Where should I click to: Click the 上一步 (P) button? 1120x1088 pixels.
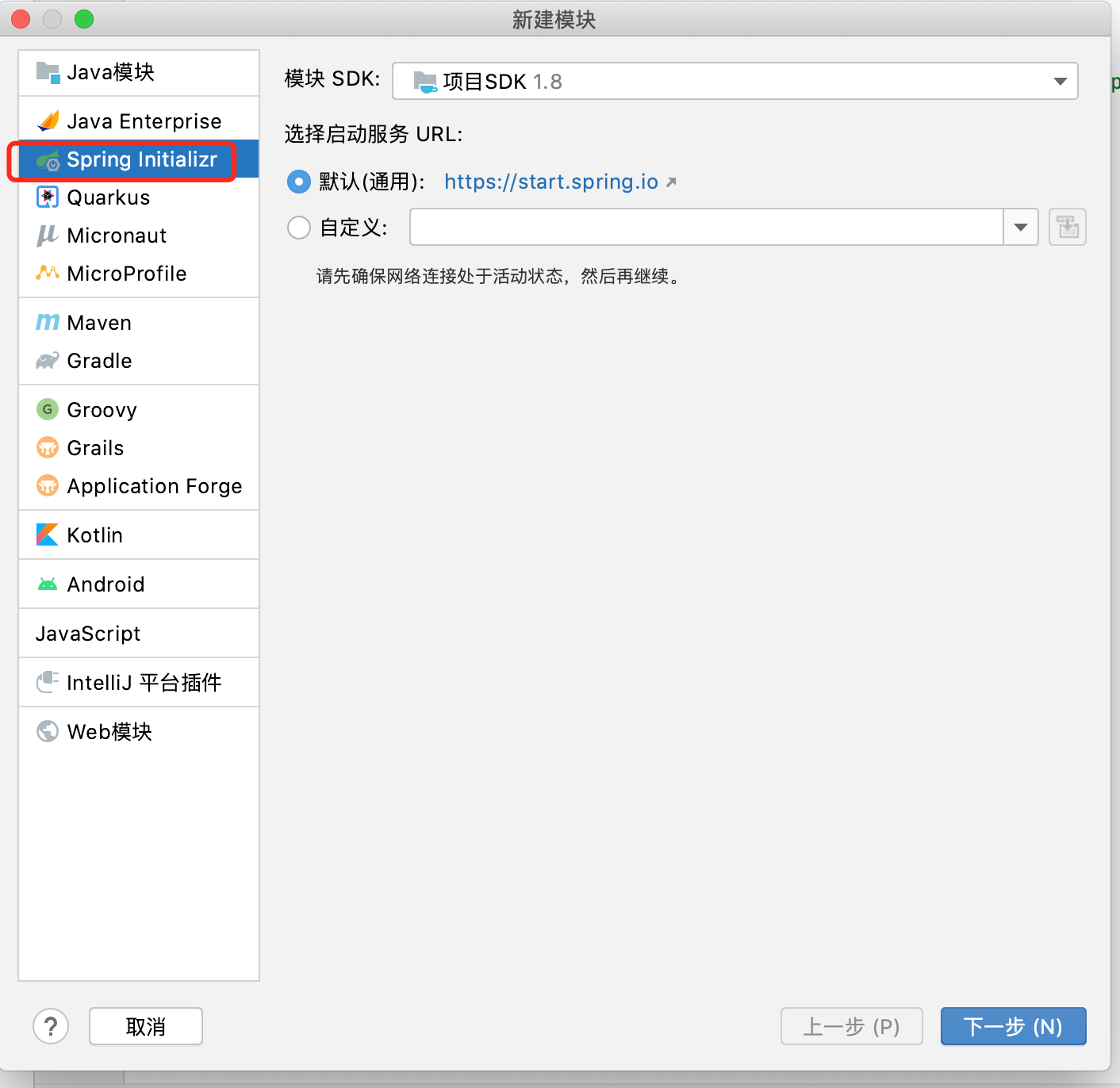pos(852,1026)
